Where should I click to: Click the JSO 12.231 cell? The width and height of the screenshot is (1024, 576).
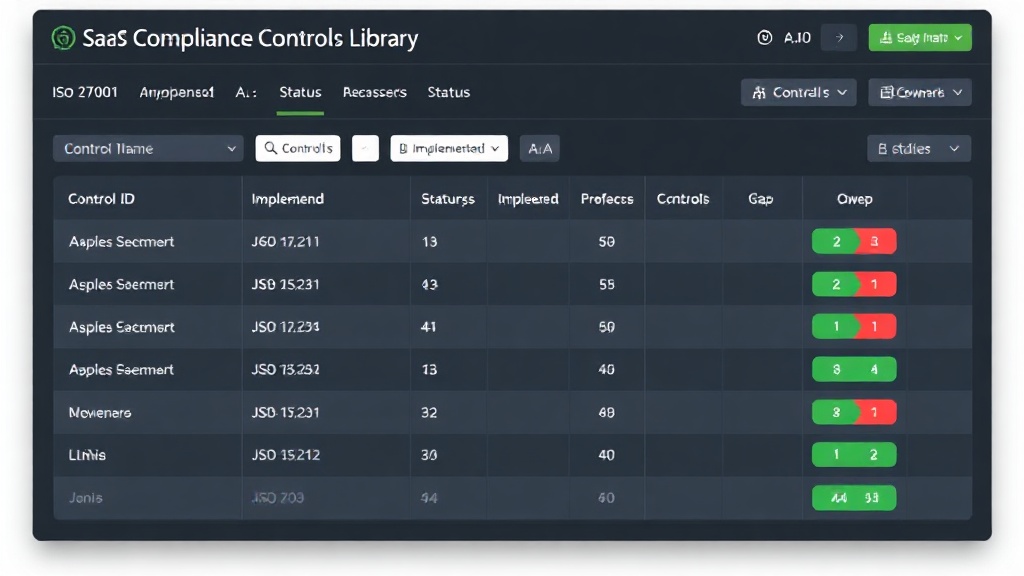click(x=285, y=327)
